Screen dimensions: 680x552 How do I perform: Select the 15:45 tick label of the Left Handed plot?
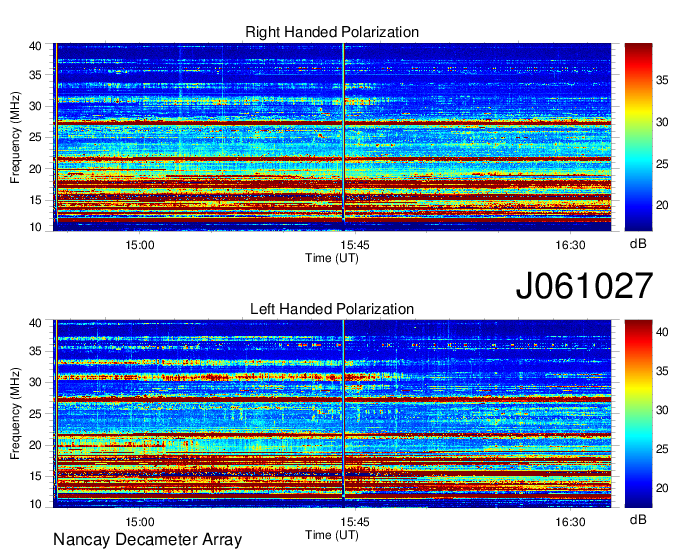click(x=355, y=522)
